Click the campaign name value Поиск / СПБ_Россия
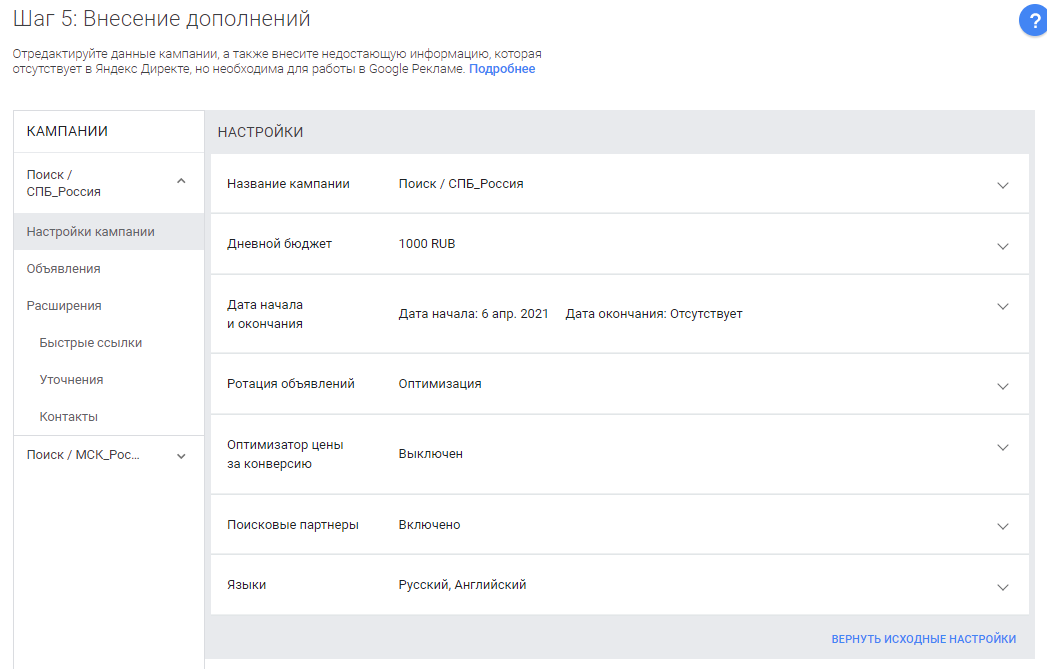The height and width of the screenshot is (669, 1047). pyautogui.click(x=460, y=183)
